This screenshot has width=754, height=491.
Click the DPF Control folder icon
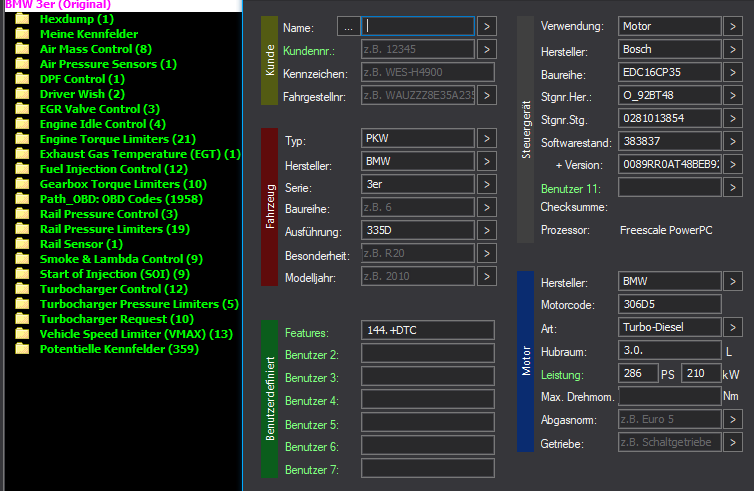pos(22,79)
